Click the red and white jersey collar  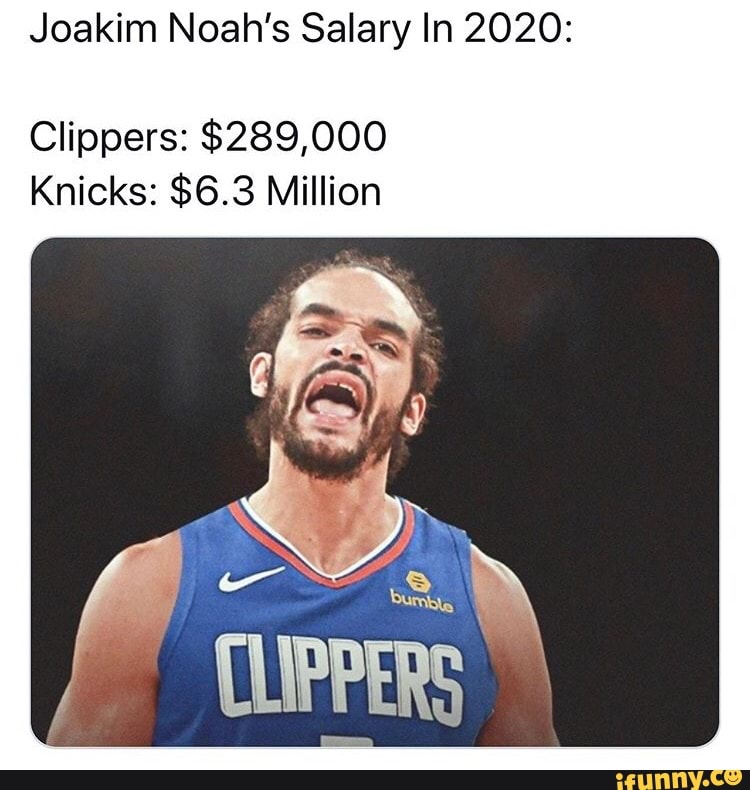click(322, 539)
